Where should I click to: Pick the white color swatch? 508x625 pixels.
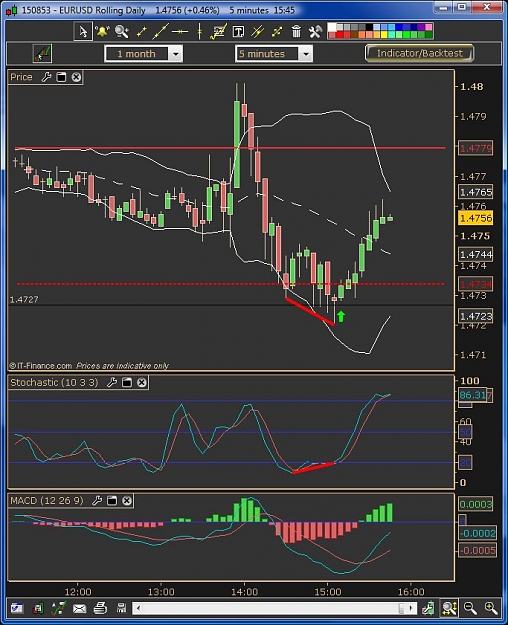pyautogui.click(x=331, y=27)
